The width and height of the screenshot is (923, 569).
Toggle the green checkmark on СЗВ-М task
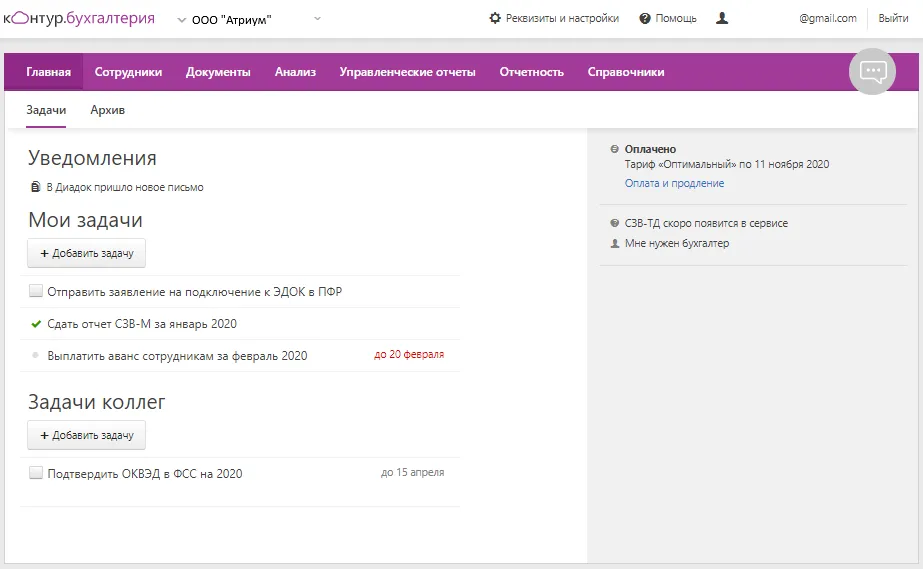pos(36,324)
